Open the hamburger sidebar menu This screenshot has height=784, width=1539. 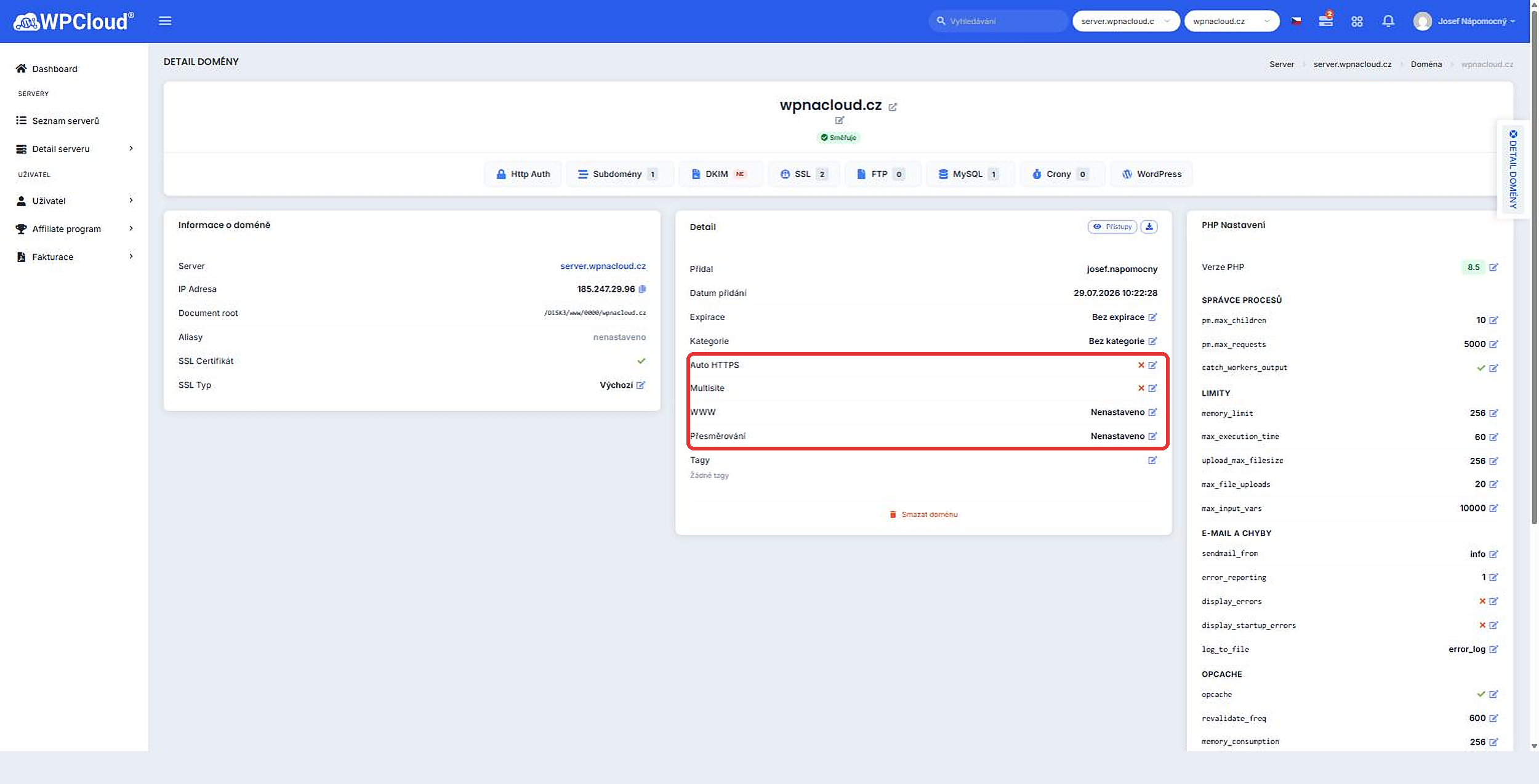pyautogui.click(x=165, y=21)
